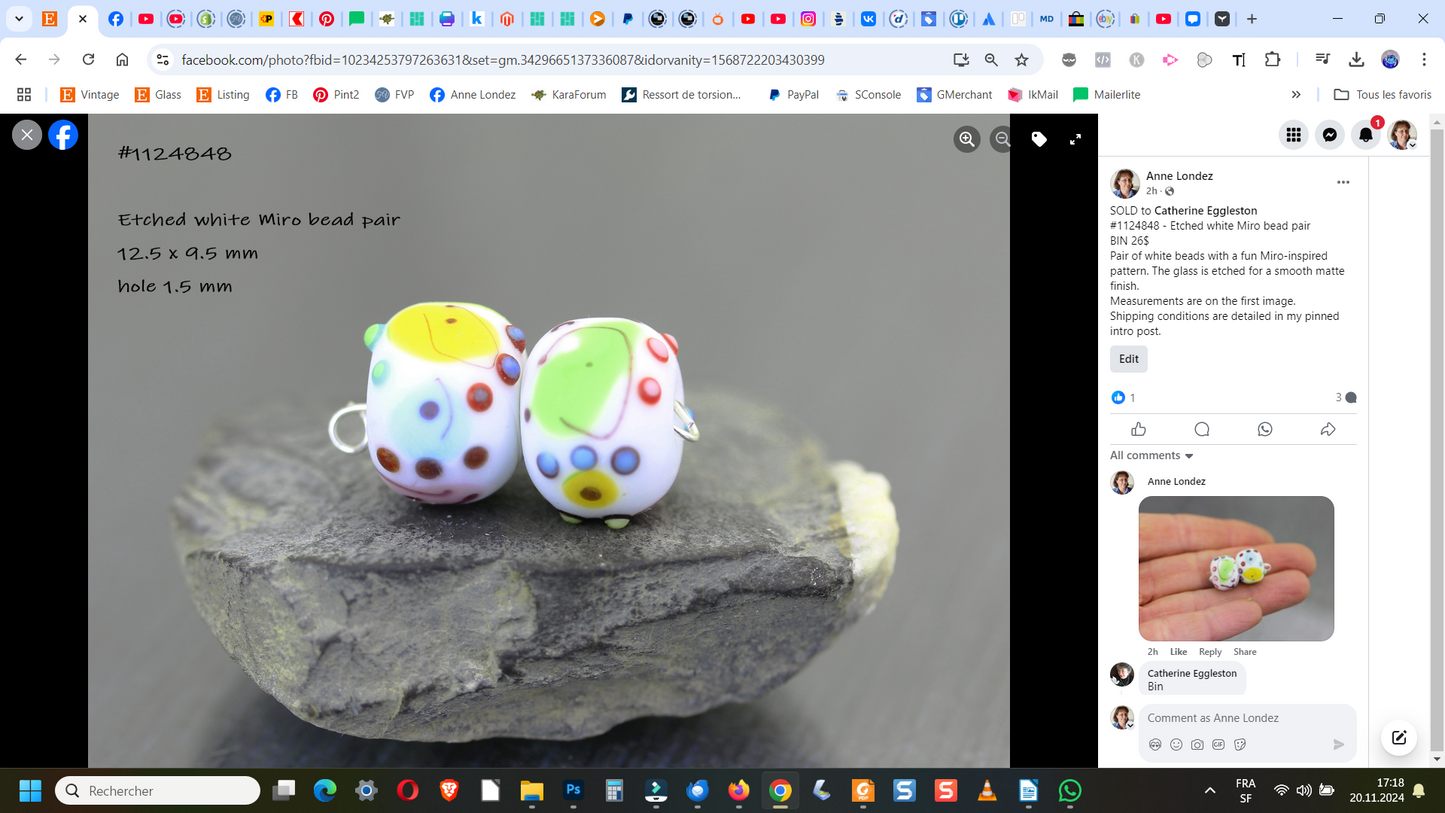The height and width of the screenshot is (813, 1445).
Task: Open the KaraForum bookmark
Action: click(569, 95)
